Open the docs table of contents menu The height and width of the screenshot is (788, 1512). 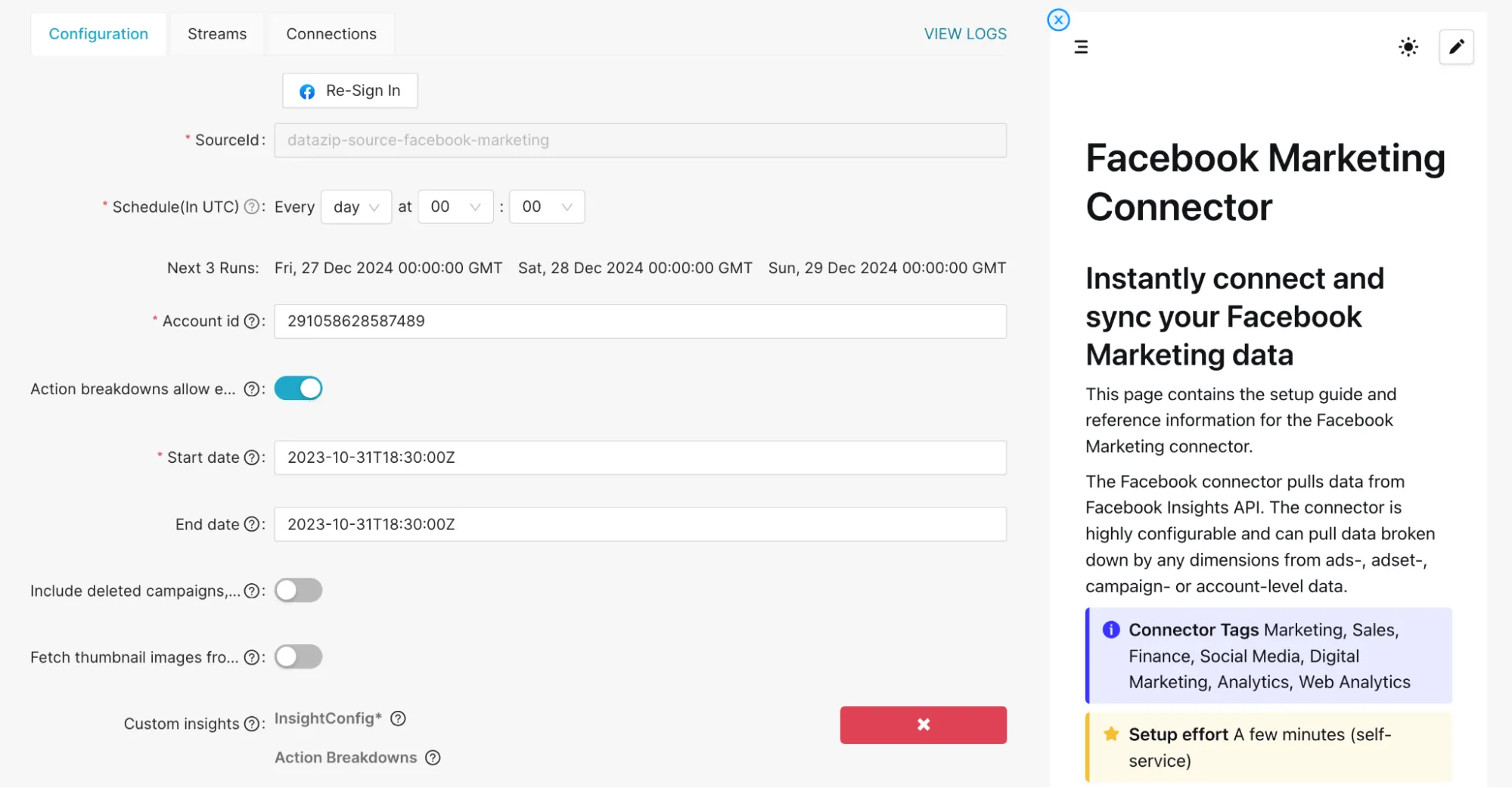click(x=1081, y=47)
